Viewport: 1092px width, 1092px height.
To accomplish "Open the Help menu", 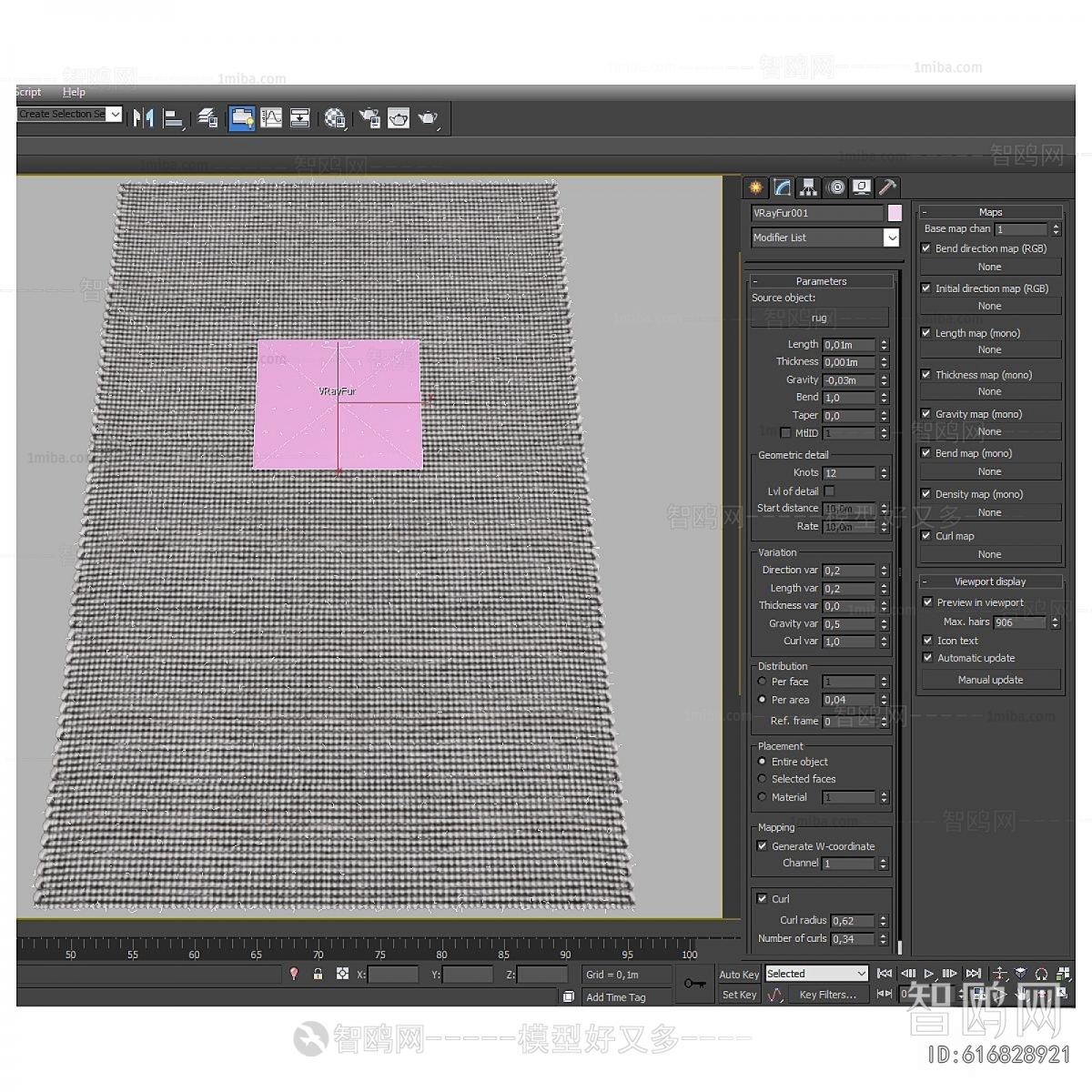I will click(x=73, y=91).
